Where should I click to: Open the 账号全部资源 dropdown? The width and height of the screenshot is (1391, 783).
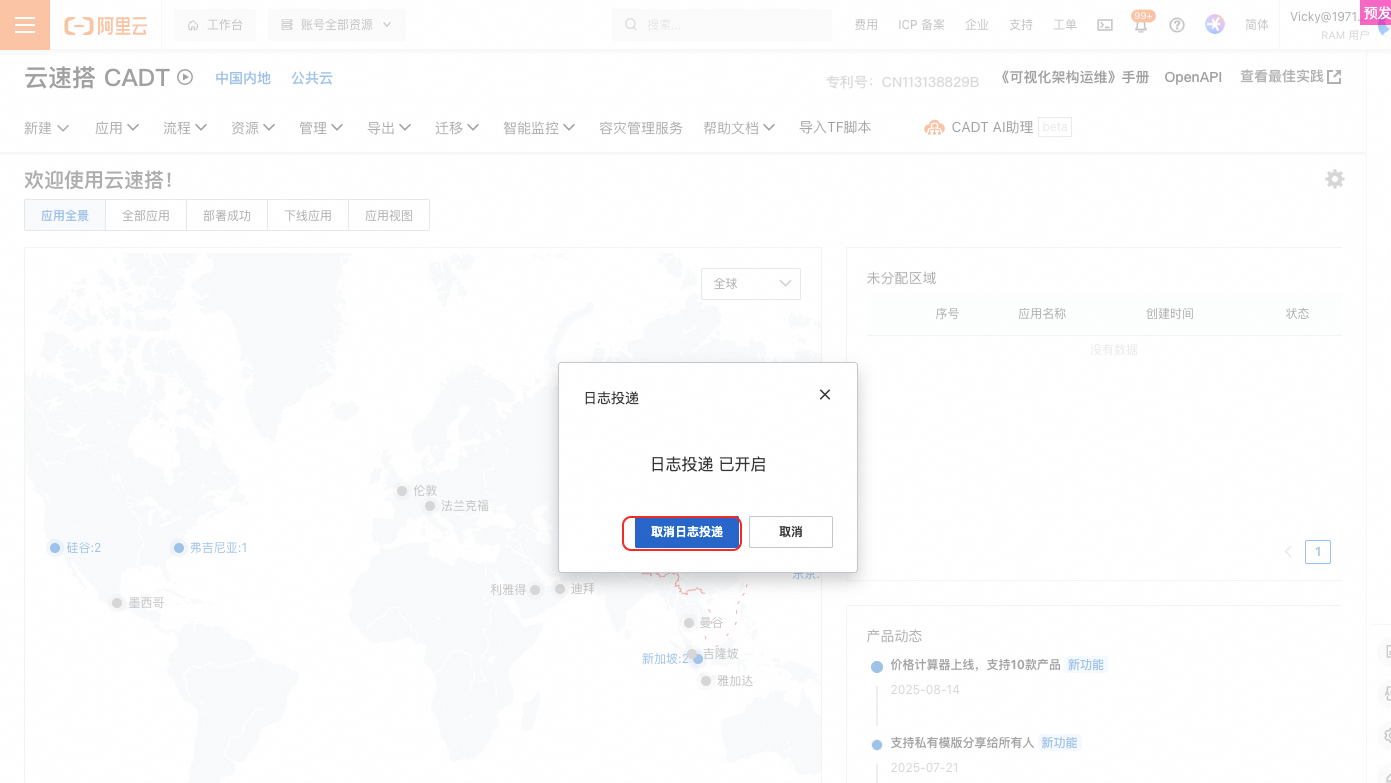(x=337, y=25)
